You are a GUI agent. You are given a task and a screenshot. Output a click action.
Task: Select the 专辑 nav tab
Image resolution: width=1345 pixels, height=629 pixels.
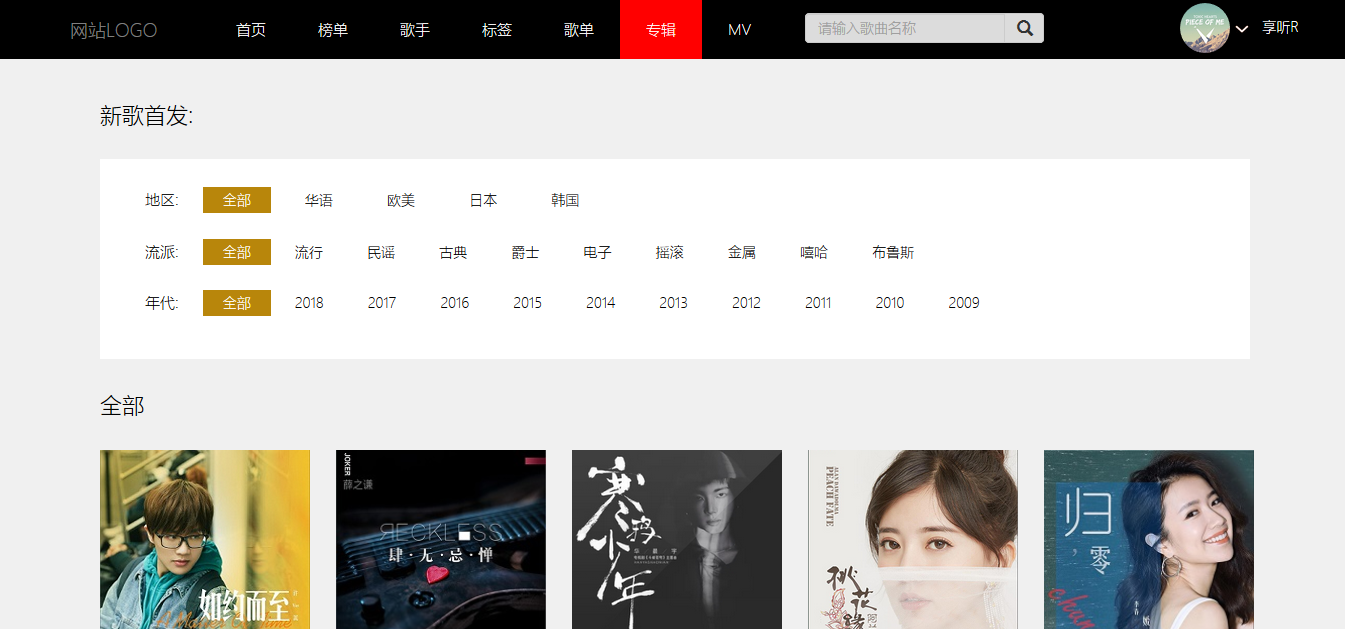coord(661,30)
